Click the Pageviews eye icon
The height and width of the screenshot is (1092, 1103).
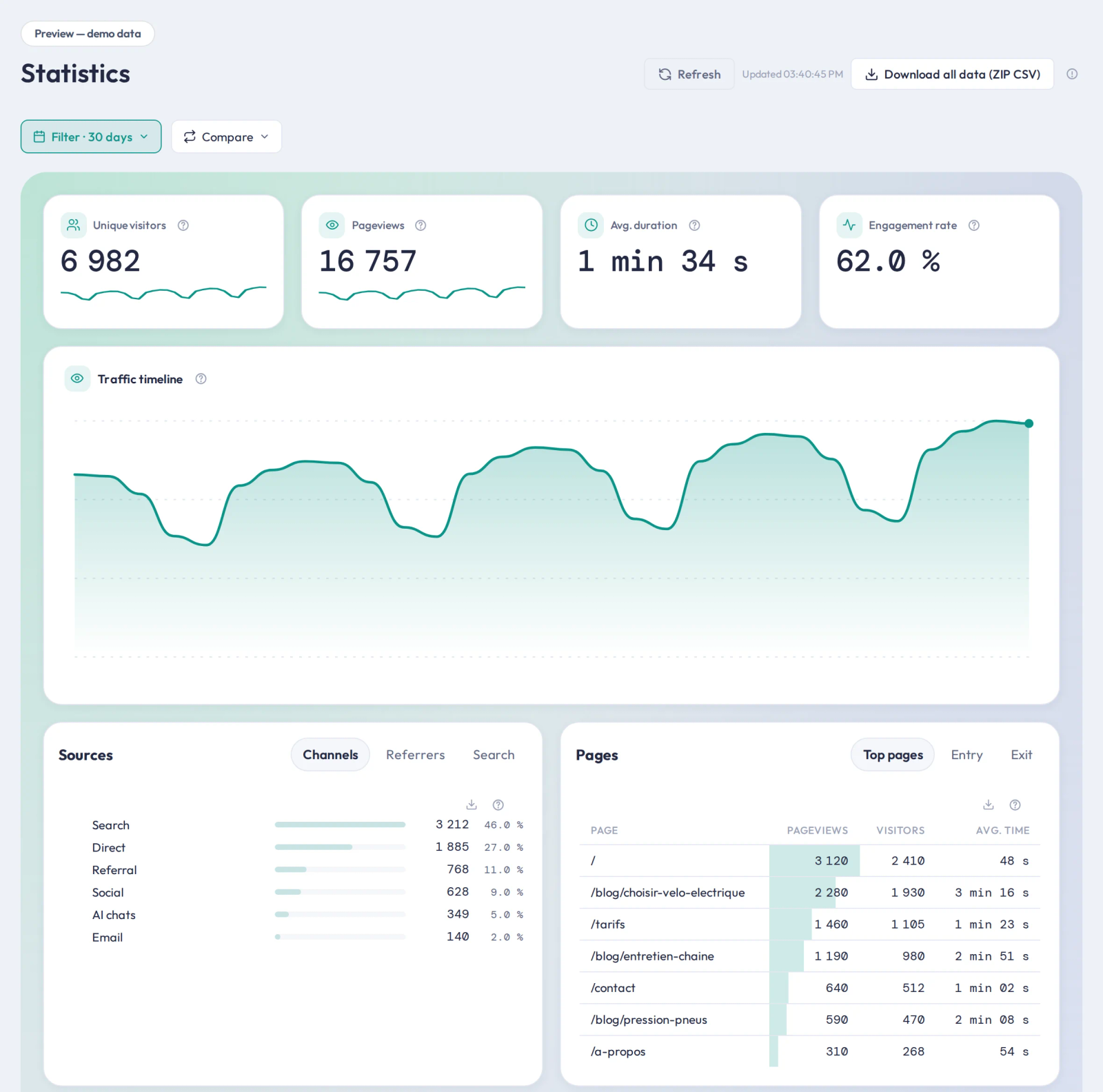tap(332, 225)
